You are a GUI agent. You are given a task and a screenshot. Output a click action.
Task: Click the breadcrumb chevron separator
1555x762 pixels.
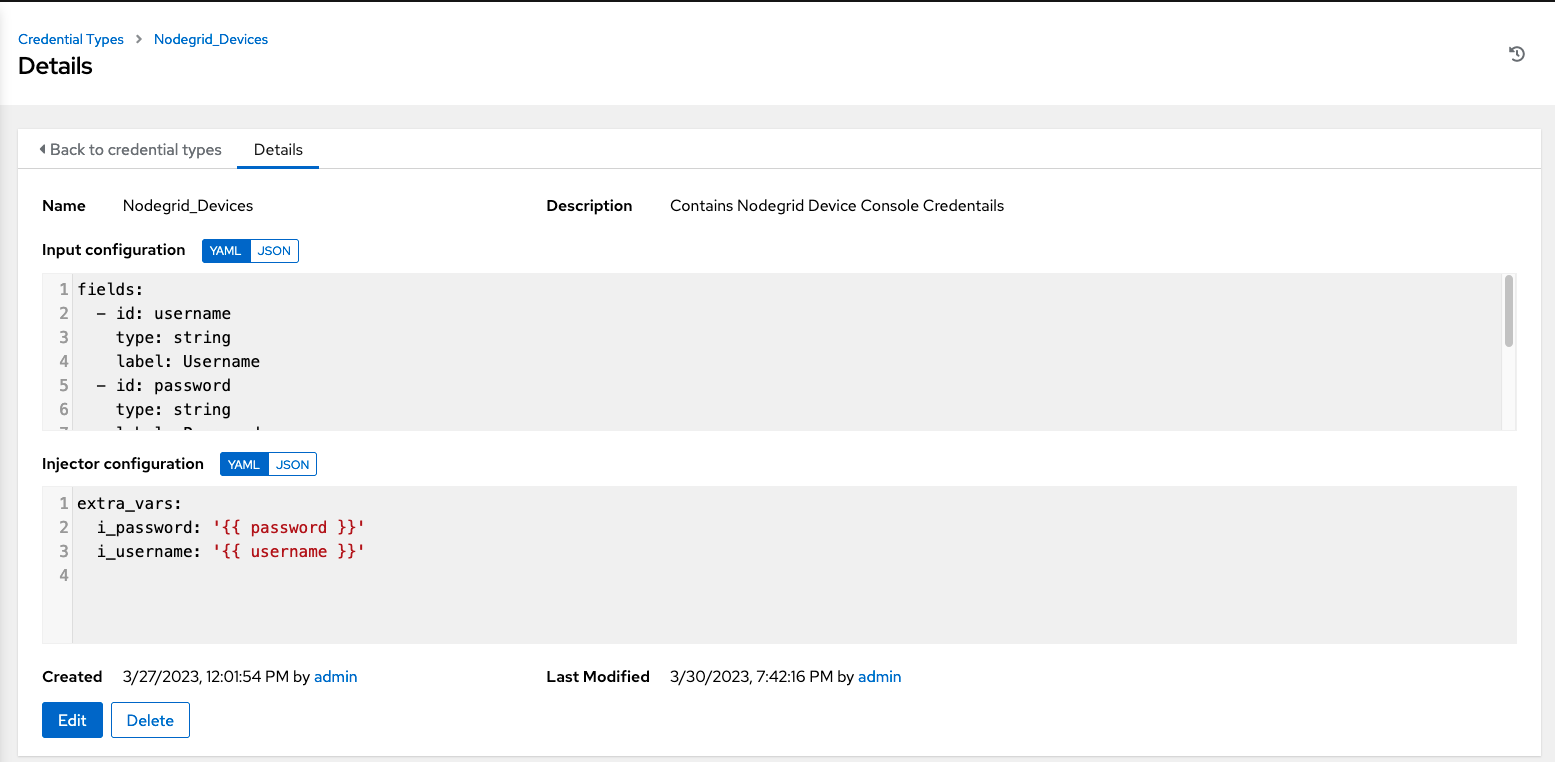(x=139, y=39)
